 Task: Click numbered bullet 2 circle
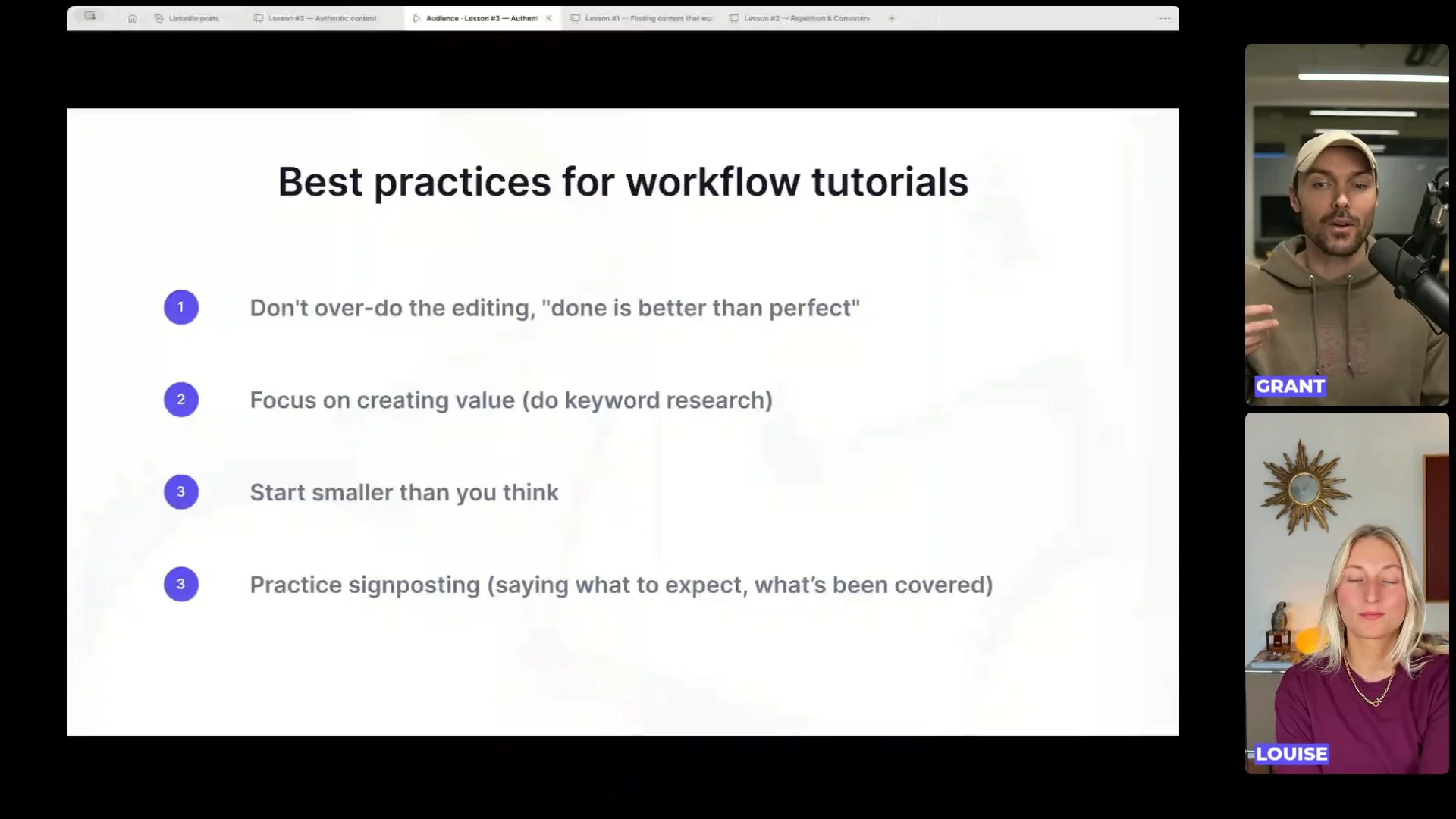180,400
